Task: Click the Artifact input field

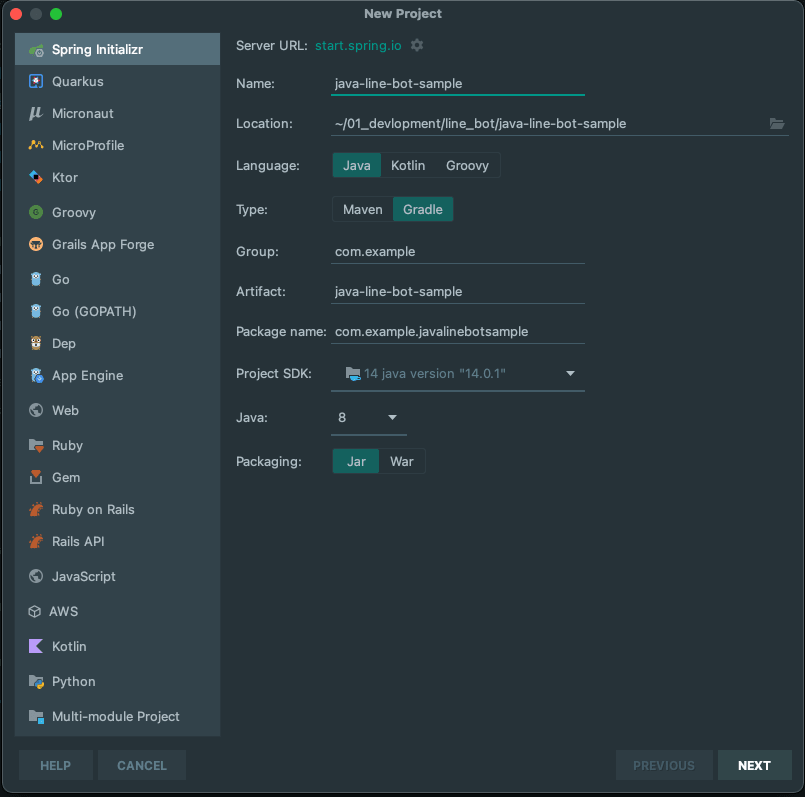Action: (x=458, y=292)
